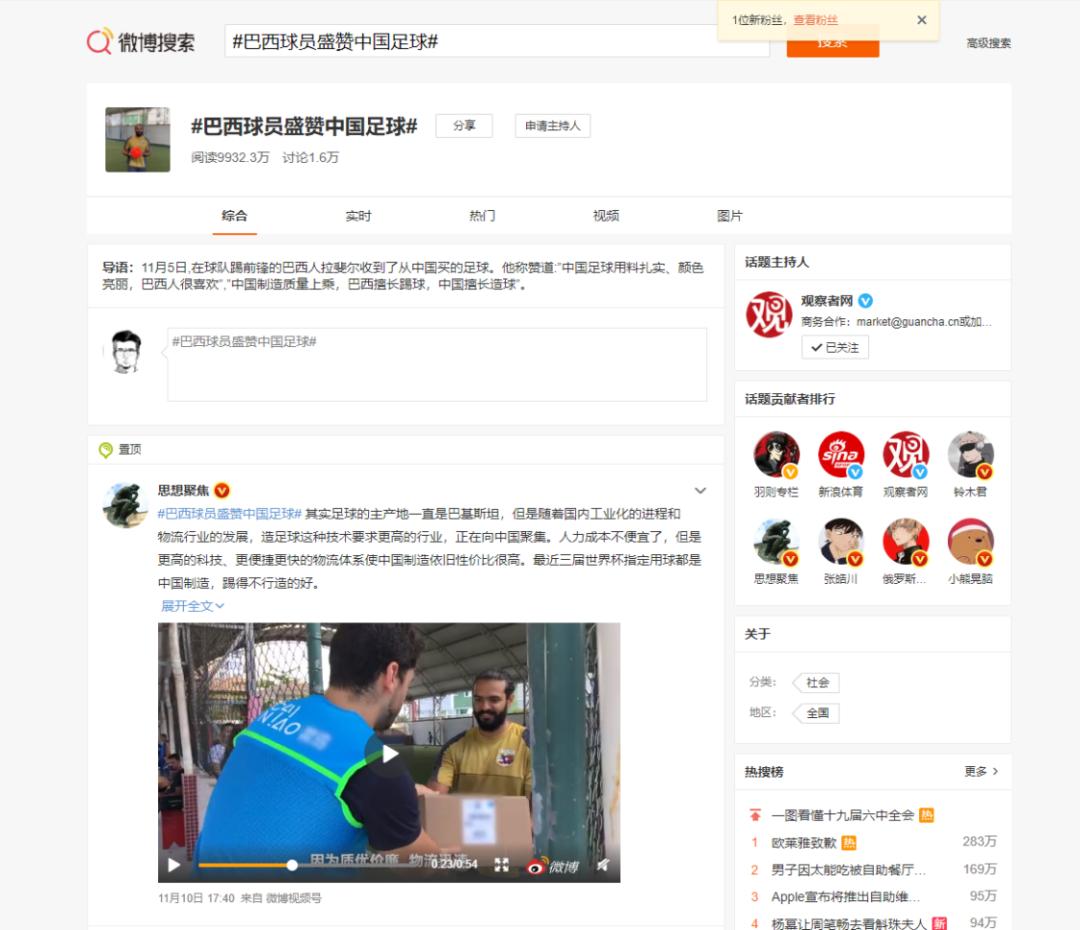点击置顶帖的绿色置顶标志
The width and height of the screenshot is (1080, 930).
coord(106,450)
